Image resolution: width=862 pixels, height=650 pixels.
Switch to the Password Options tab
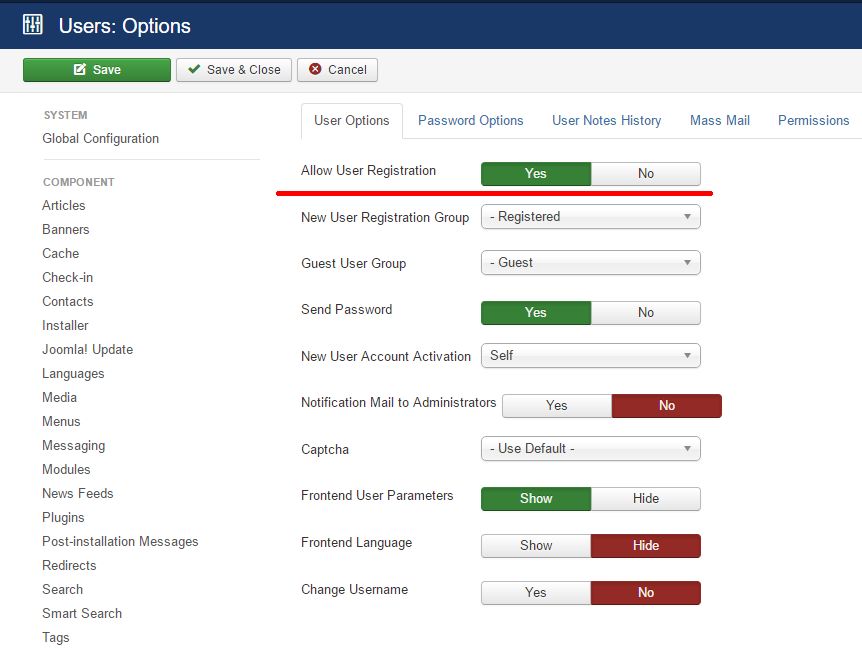point(470,121)
